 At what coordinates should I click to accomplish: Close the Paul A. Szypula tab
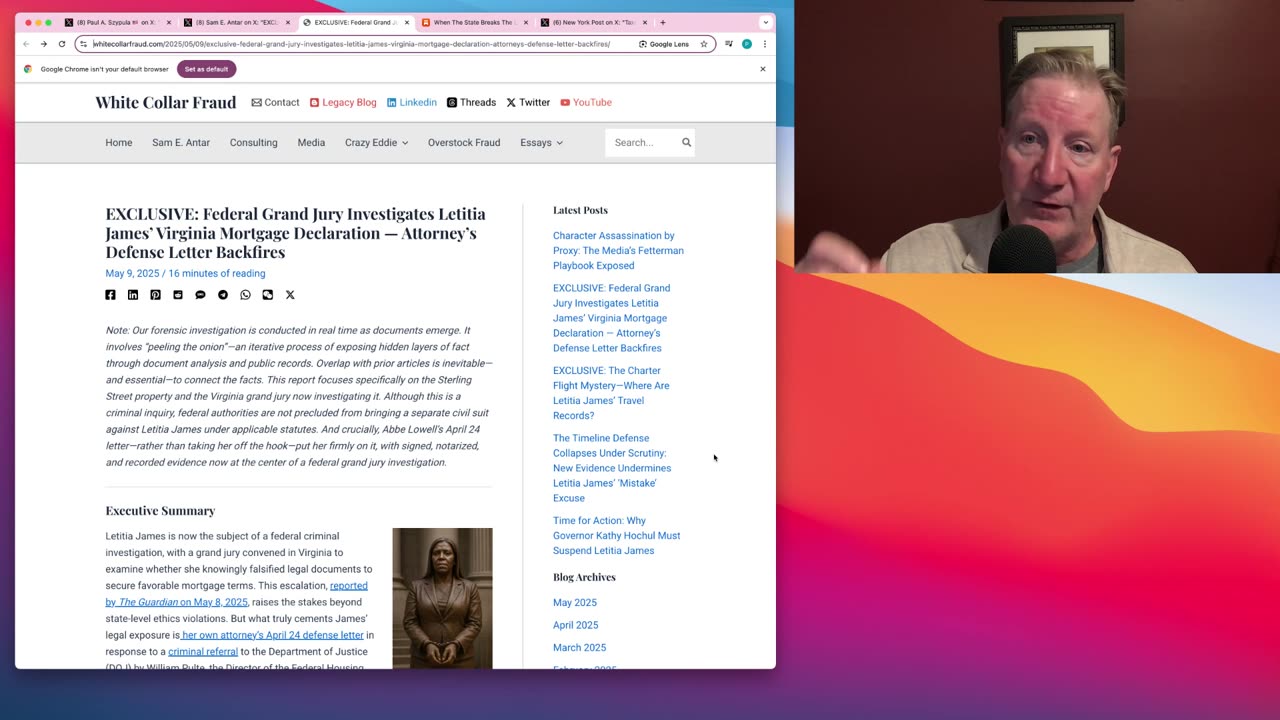(x=169, y=22)
